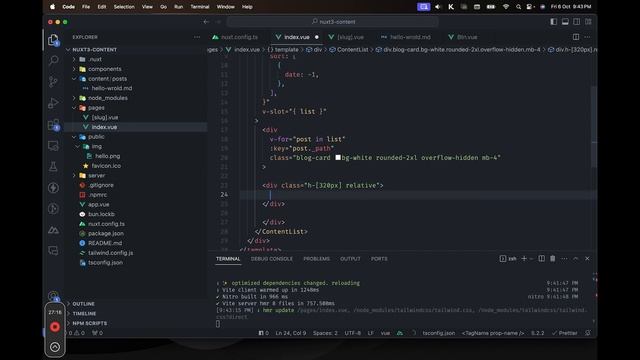This screenshot has height=360, width=640.
Task: Add a new terminal with plus icon
Action: click(x=524, y=259)
